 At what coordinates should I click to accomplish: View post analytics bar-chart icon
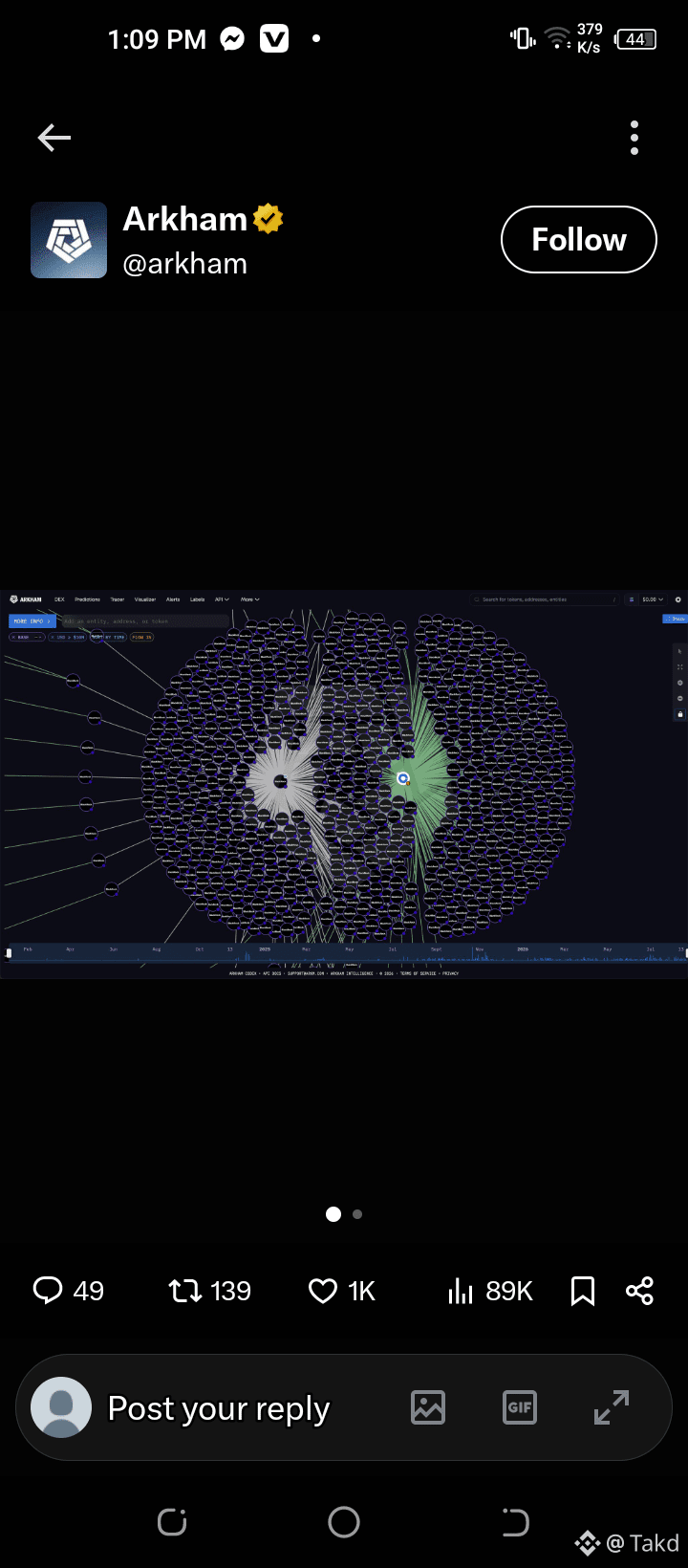tap(461, 1292)
